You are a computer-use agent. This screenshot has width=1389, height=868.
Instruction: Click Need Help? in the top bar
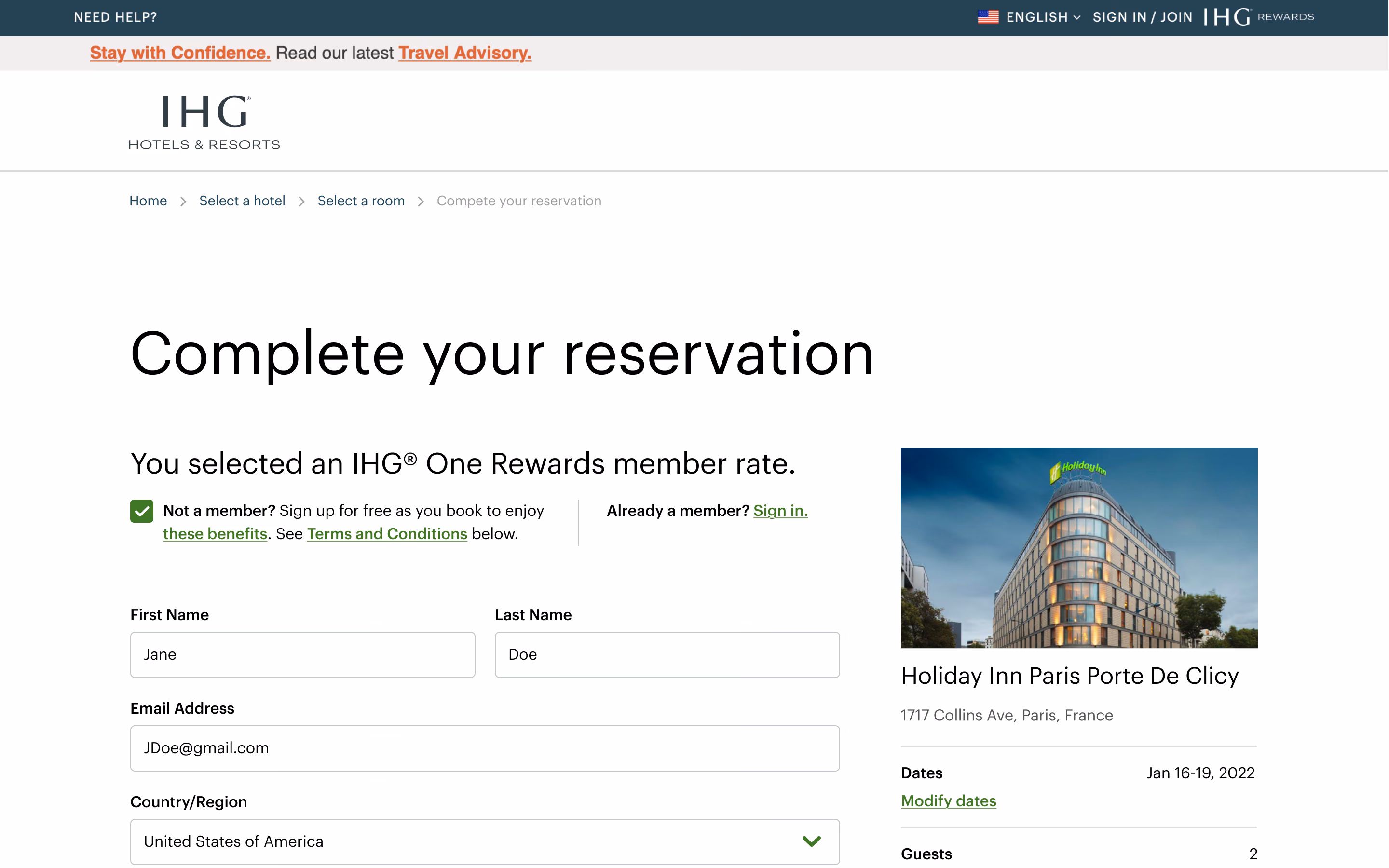(x=115, y=17)
